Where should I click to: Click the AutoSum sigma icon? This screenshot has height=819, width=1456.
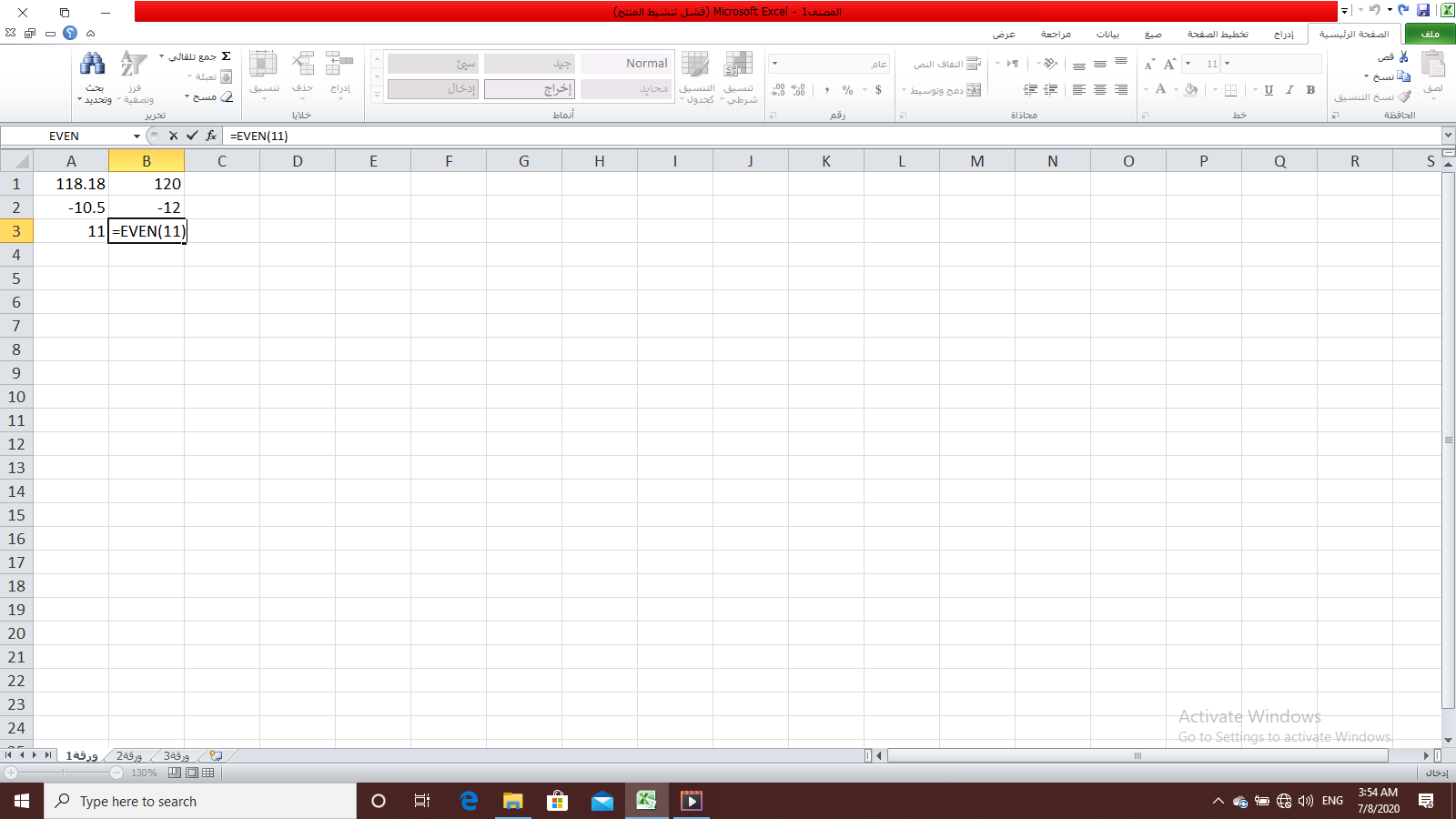pyautogui.click(x=226, y=56)
